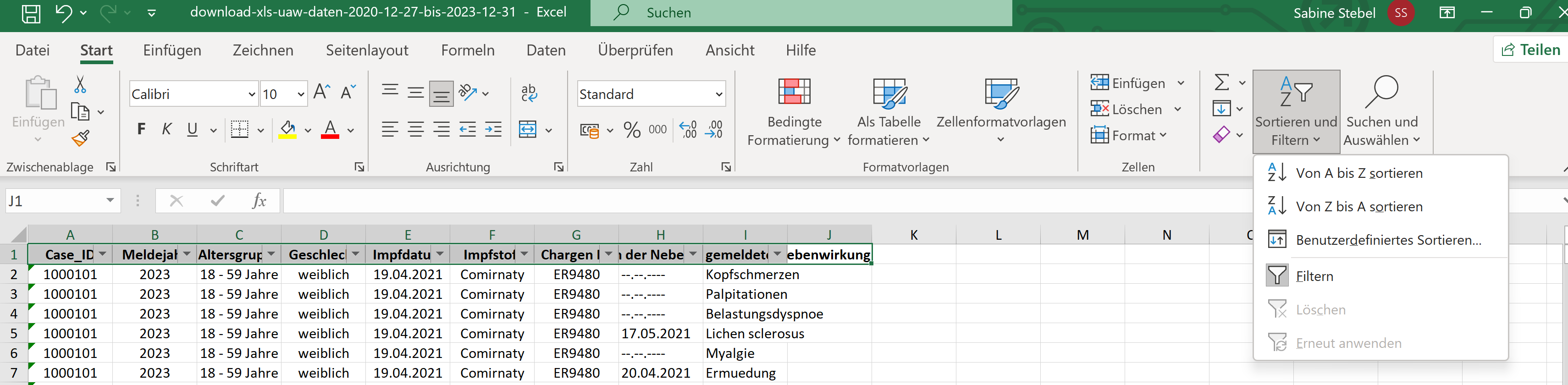1568x385 pixels.
Task: Expand the Name Box dropdown
Action: [110, 200]
